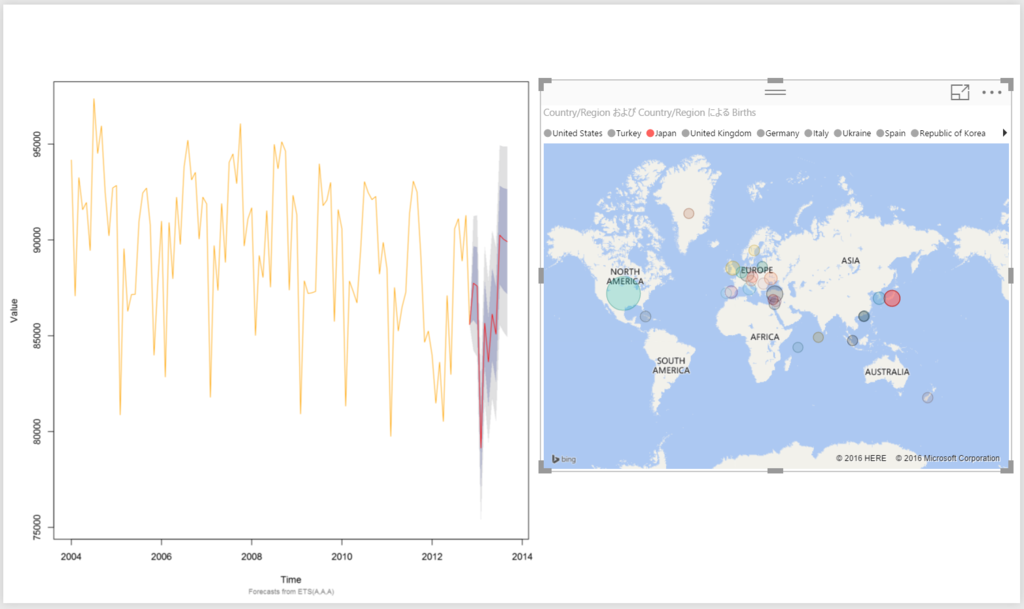Open focus mode for the map visual

click(959, 92)
